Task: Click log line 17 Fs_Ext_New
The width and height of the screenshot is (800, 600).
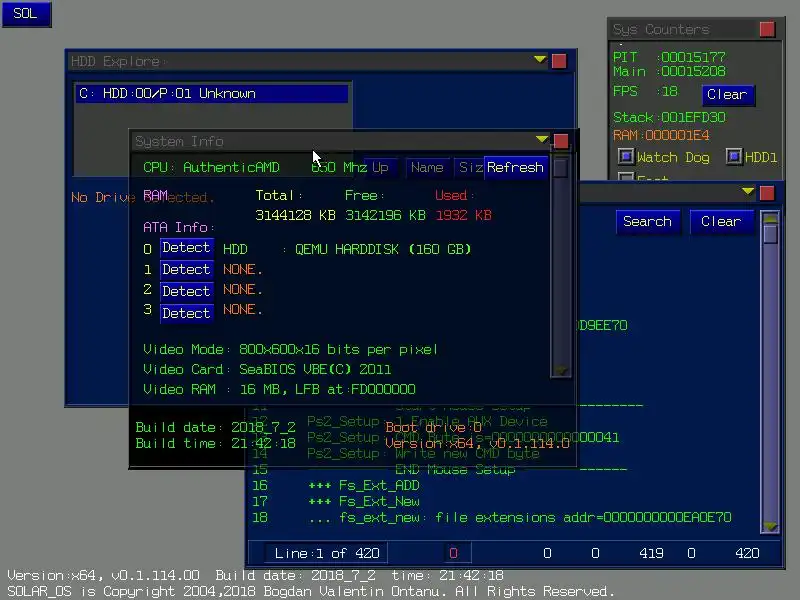Action: (x=364, y=502)
